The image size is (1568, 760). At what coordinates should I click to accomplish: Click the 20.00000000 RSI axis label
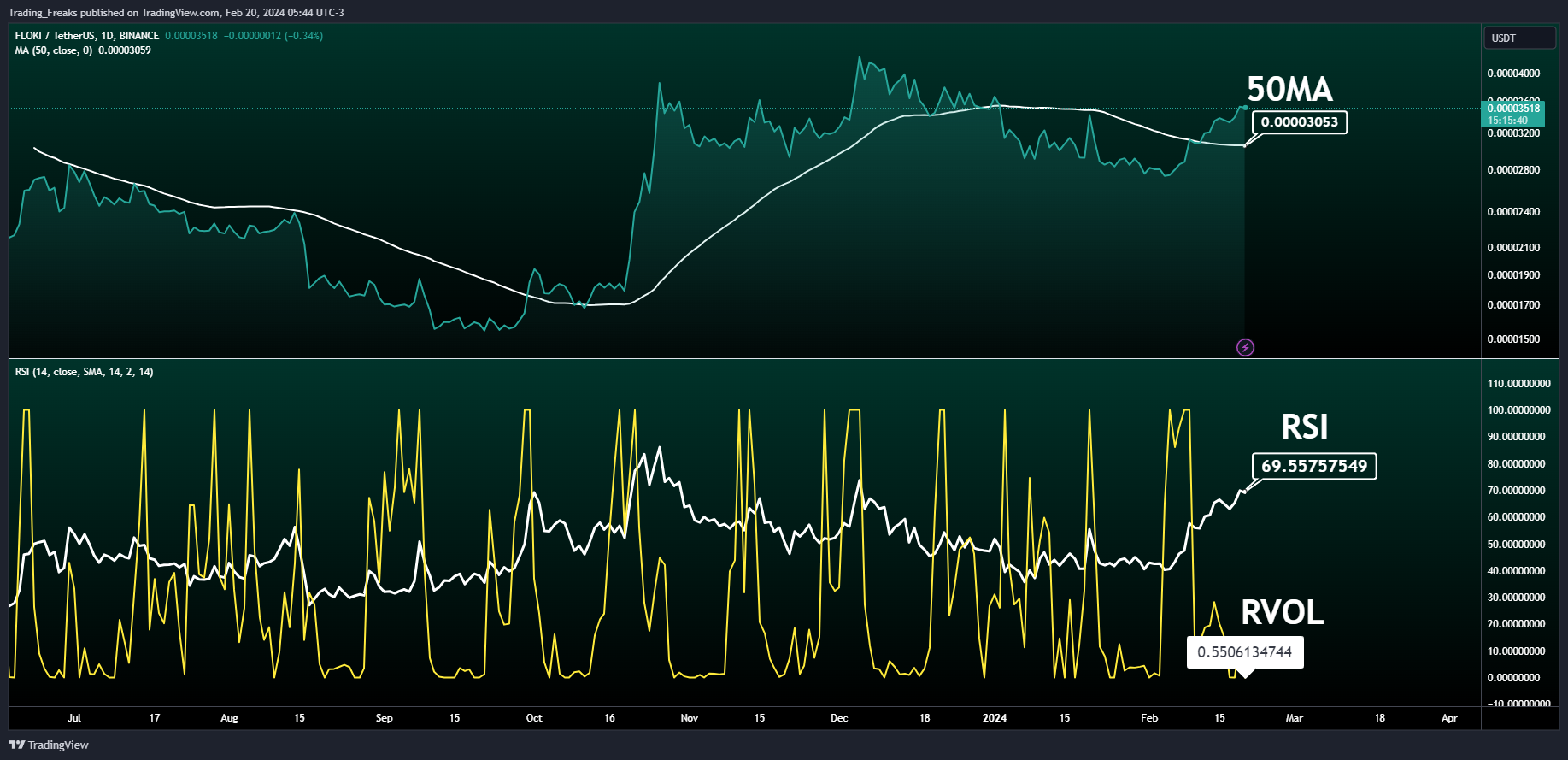1516,624
